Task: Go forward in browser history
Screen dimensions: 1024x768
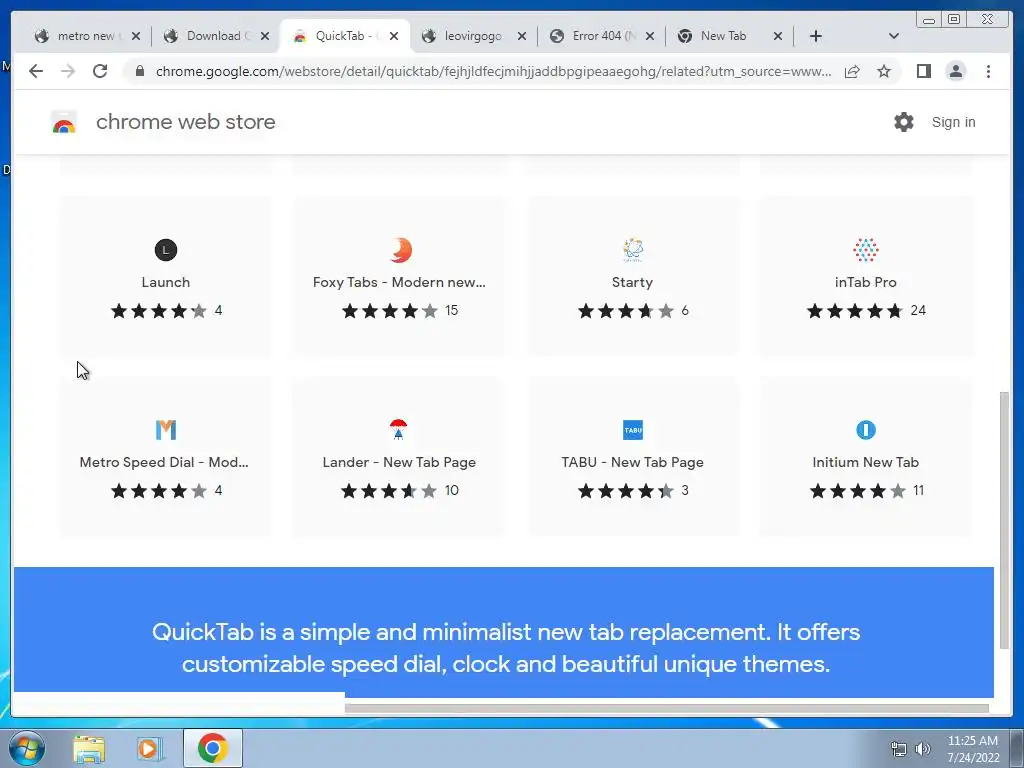Action: pyautogui.click(x=68, y=71)
